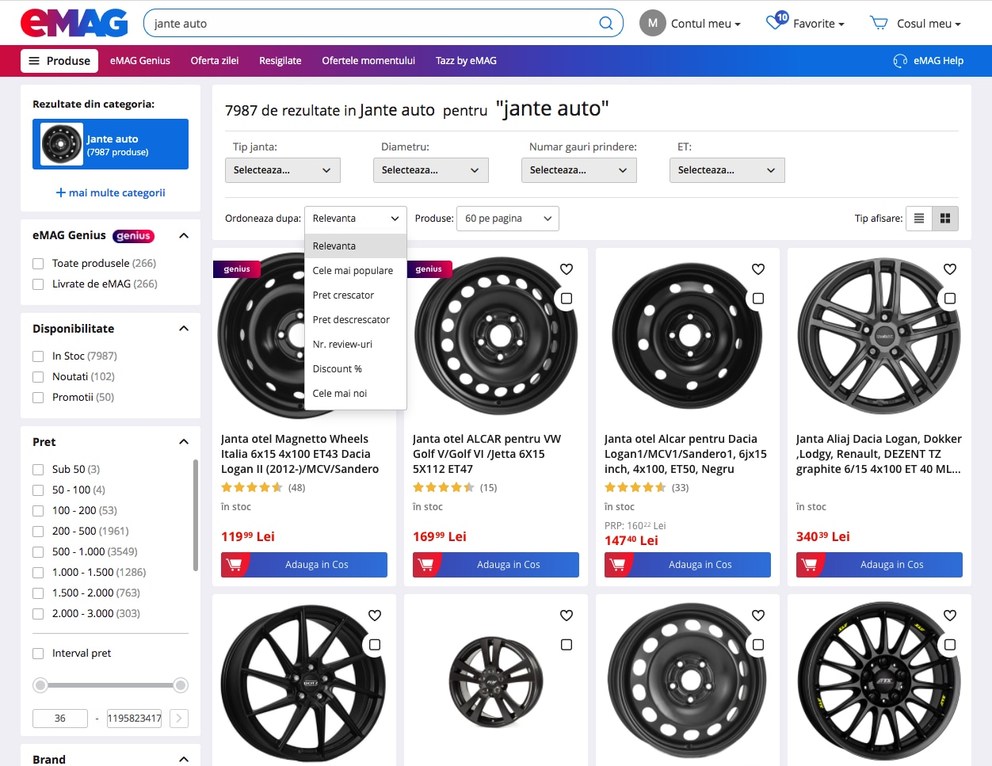Image resolution: width=992 pixels, height=766 pixels.
Task: Click the jante auto search field
Action: tap(370, 23)
